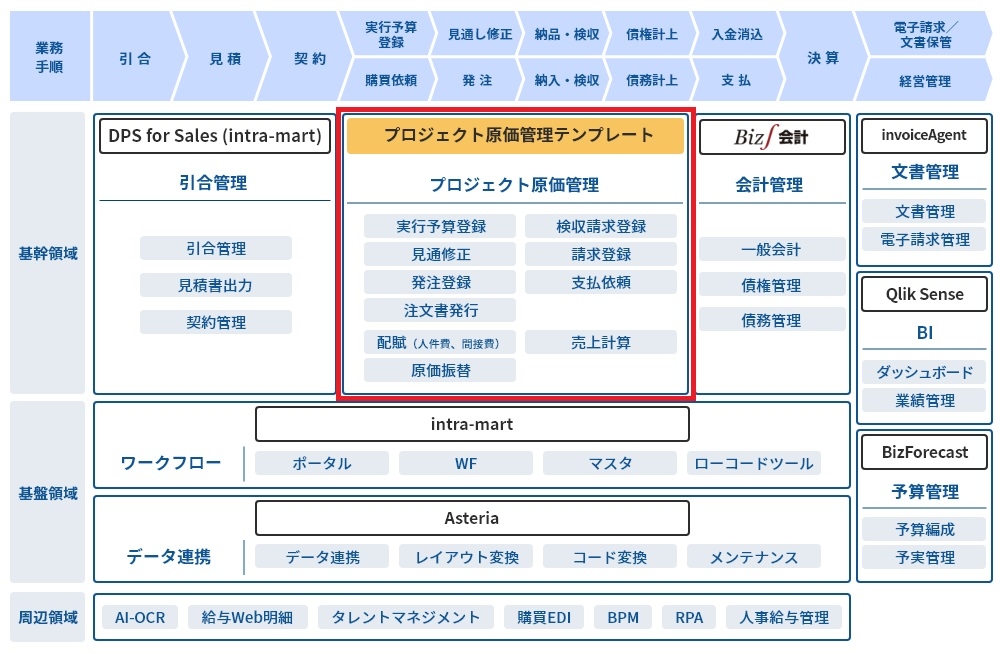Click the 実行予算登録 function button
The width and height of the screenshot is (1000, 654).
[440, 227]
